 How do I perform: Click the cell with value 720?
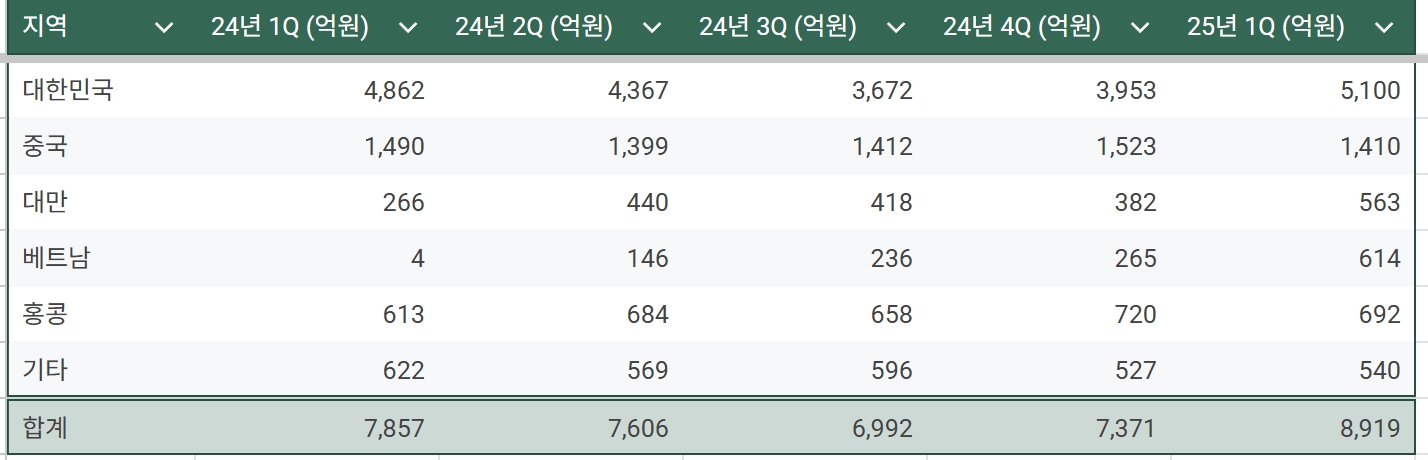click(x=1049, y=315)
